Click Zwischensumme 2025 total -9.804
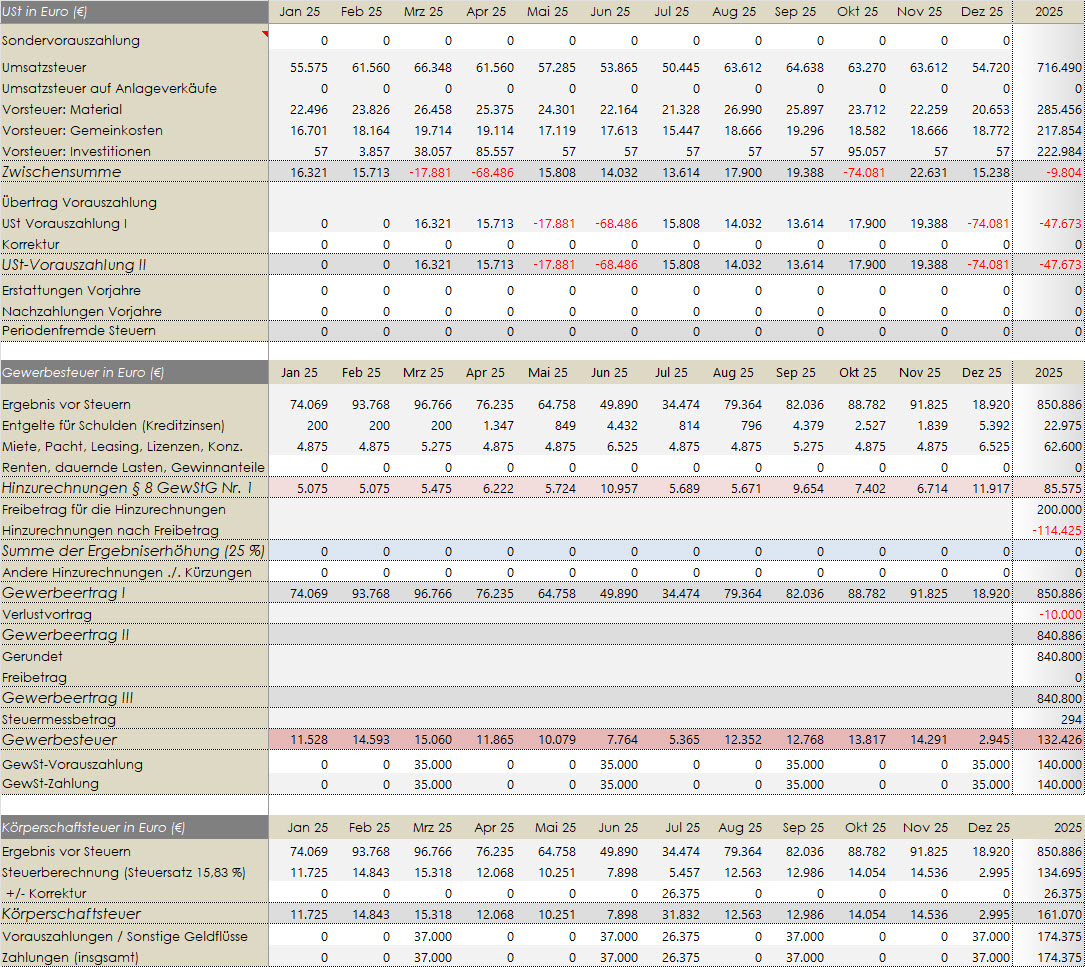 (1064, 172)
